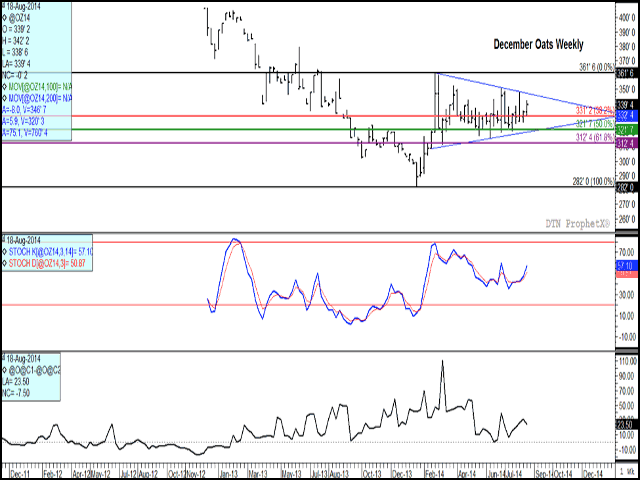This screenshot has width=640, height=480.
Task: Click the 'December Oats Weekly' chart title
Action: [538, 44]
